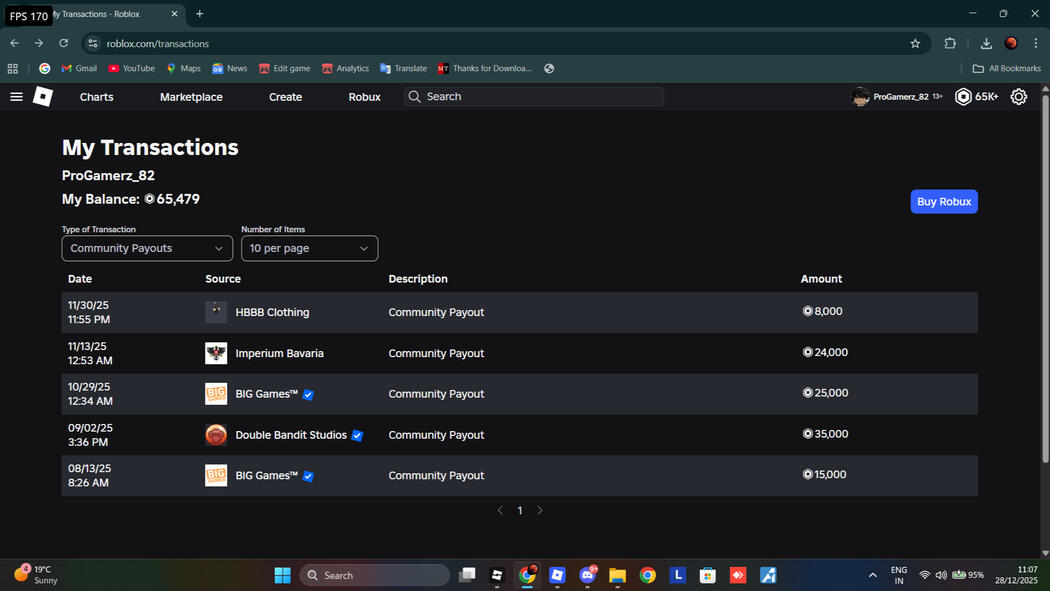Expand the Number of Items dropdown
The height and width of the screenshot is (591, 1050).
pyautogui.click(x=309, y=248)
